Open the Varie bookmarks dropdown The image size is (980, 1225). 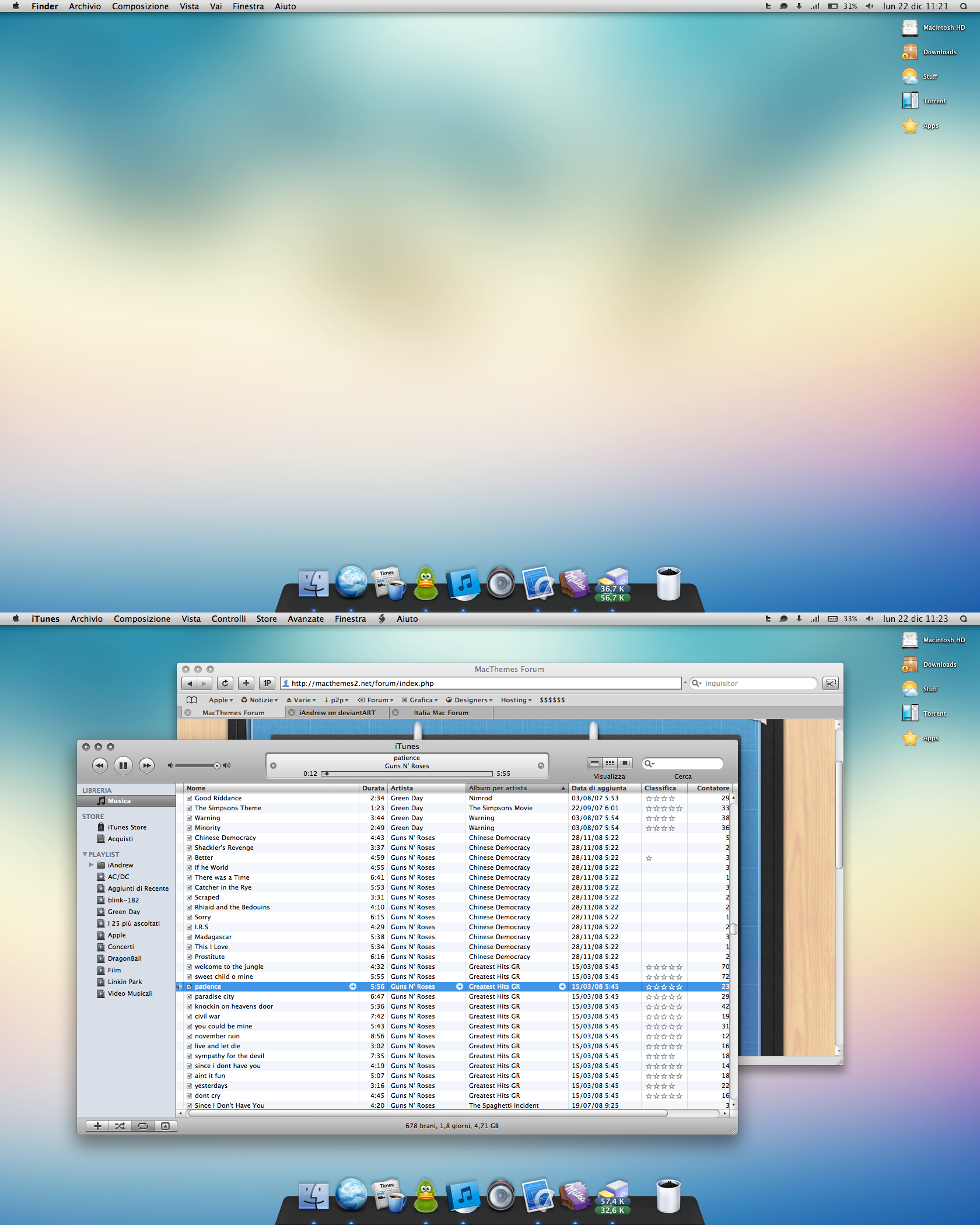[x=301, y=700]
